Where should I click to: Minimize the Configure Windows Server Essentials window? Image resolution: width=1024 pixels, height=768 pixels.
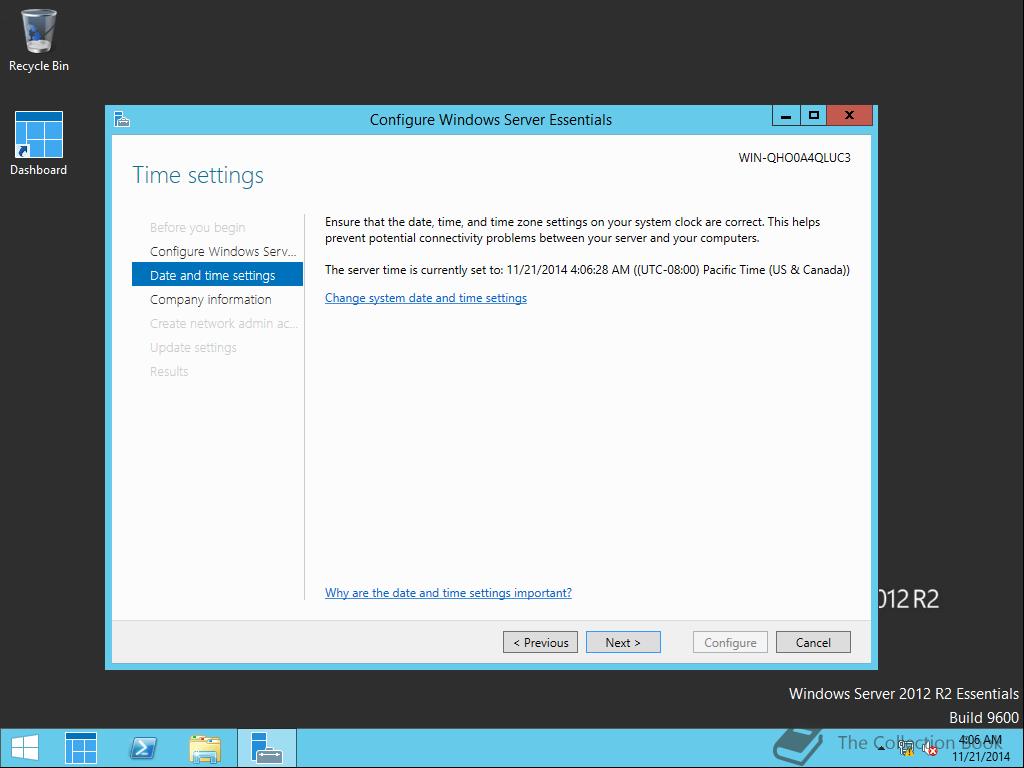[x=786, y=116]
